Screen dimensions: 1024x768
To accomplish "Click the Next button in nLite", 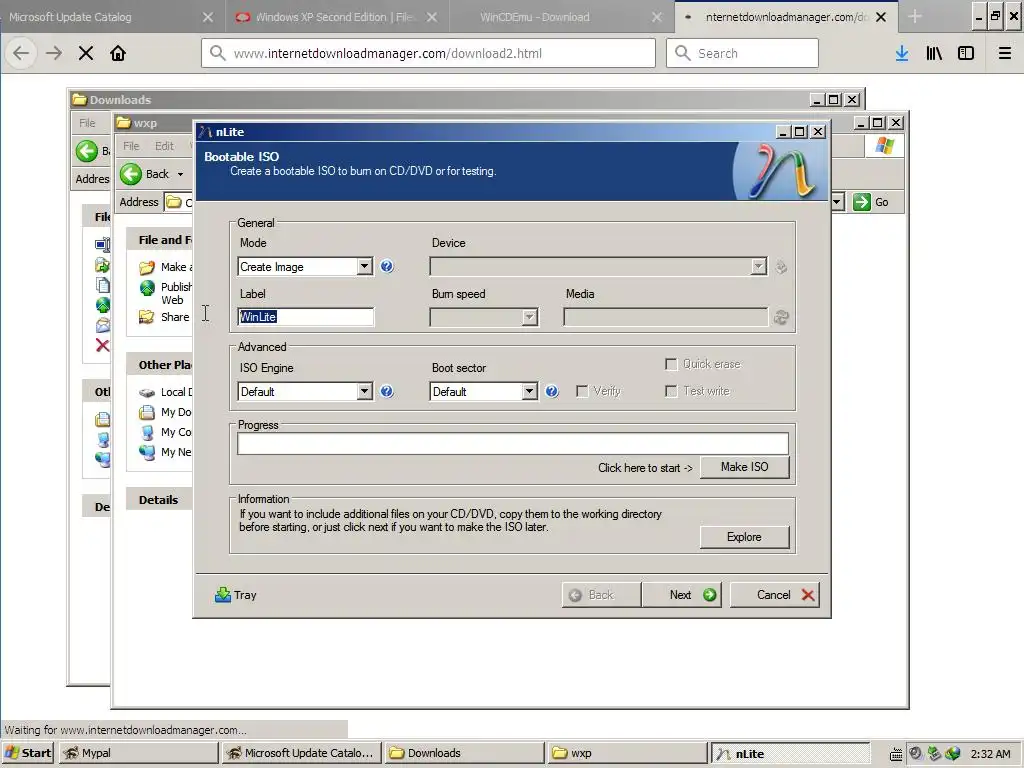I will pyautogui.click(x=681, y=594).
